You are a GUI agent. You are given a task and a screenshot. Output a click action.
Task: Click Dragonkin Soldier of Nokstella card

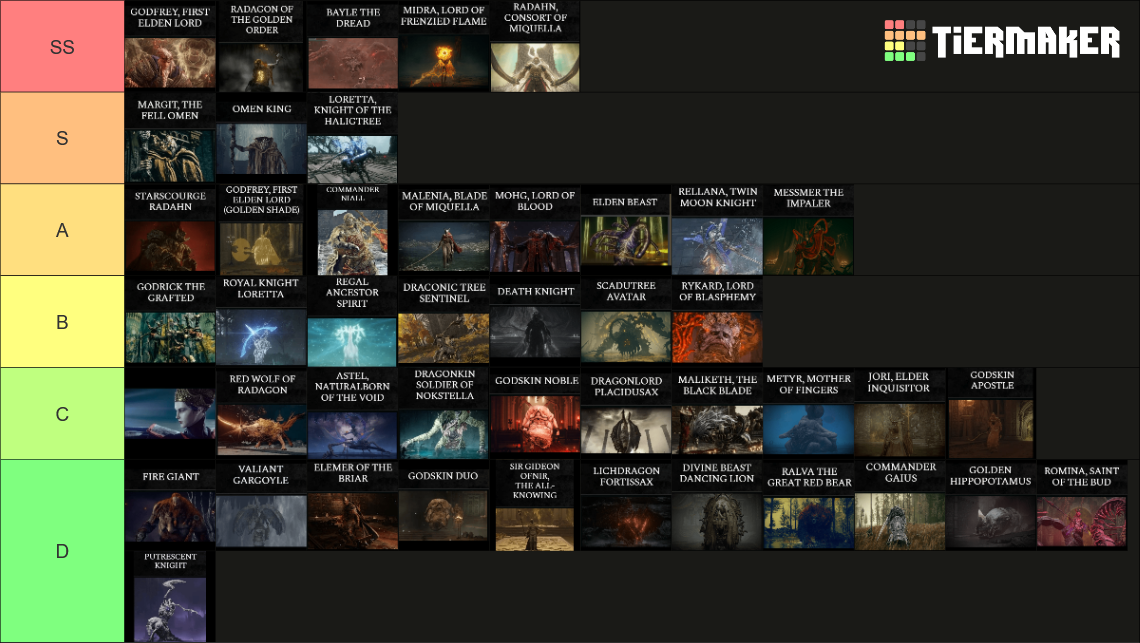(443, 413)
